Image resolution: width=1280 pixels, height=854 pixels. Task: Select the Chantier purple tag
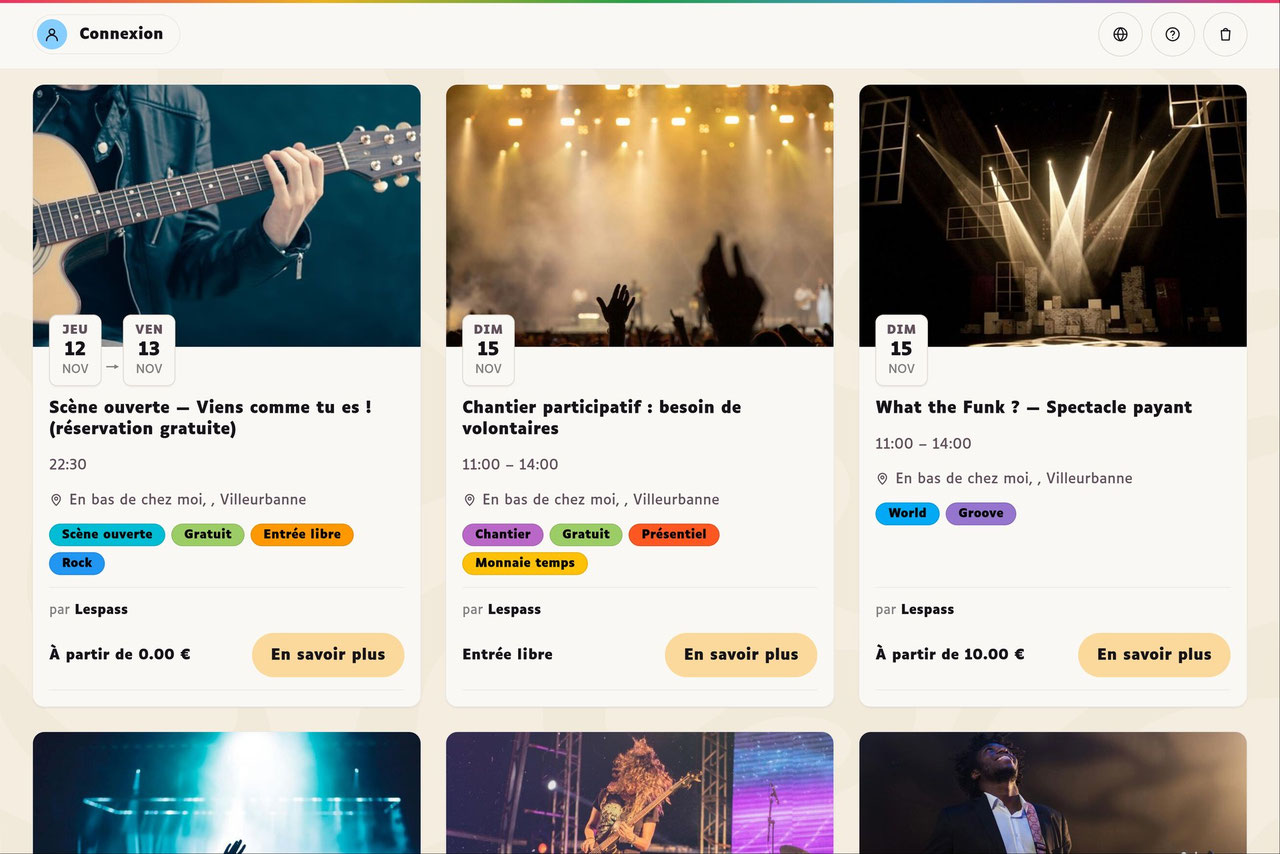pyautogui.click(x=503, y=534)
